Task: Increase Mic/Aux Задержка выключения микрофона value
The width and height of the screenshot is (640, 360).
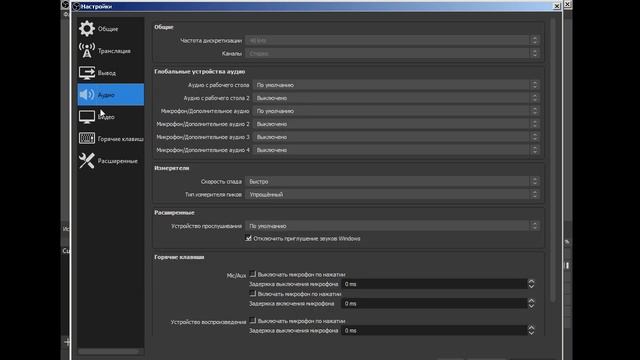Action: (x=531, y=281)
